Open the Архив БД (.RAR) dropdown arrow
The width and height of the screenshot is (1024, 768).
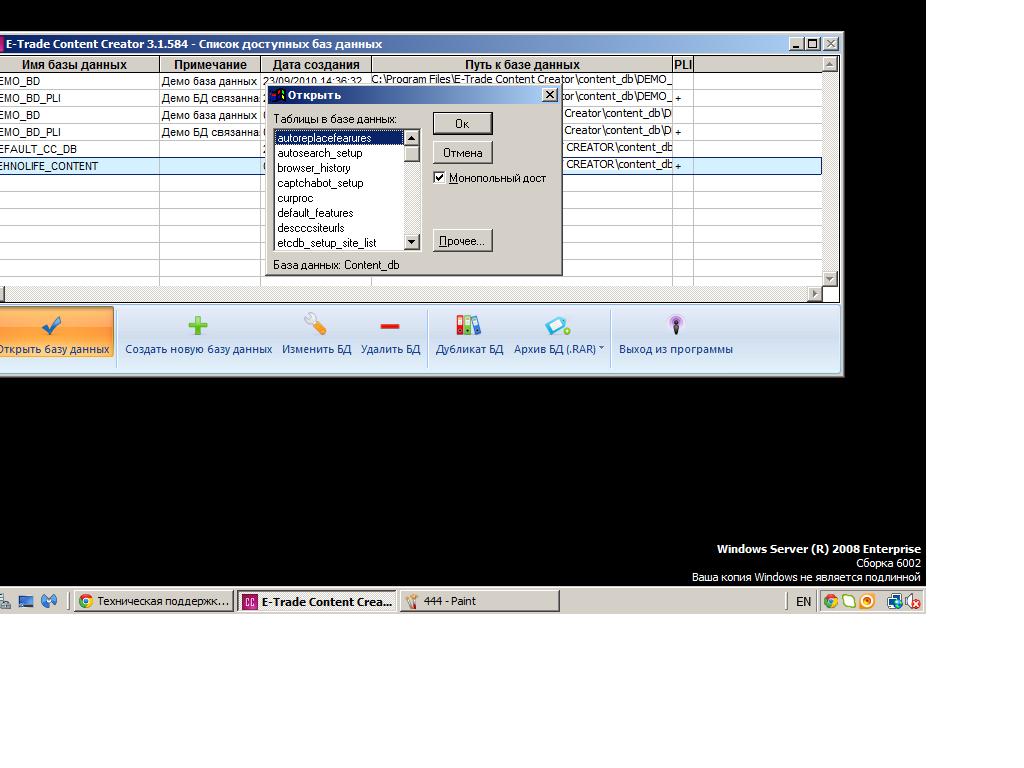click(601, 348)
